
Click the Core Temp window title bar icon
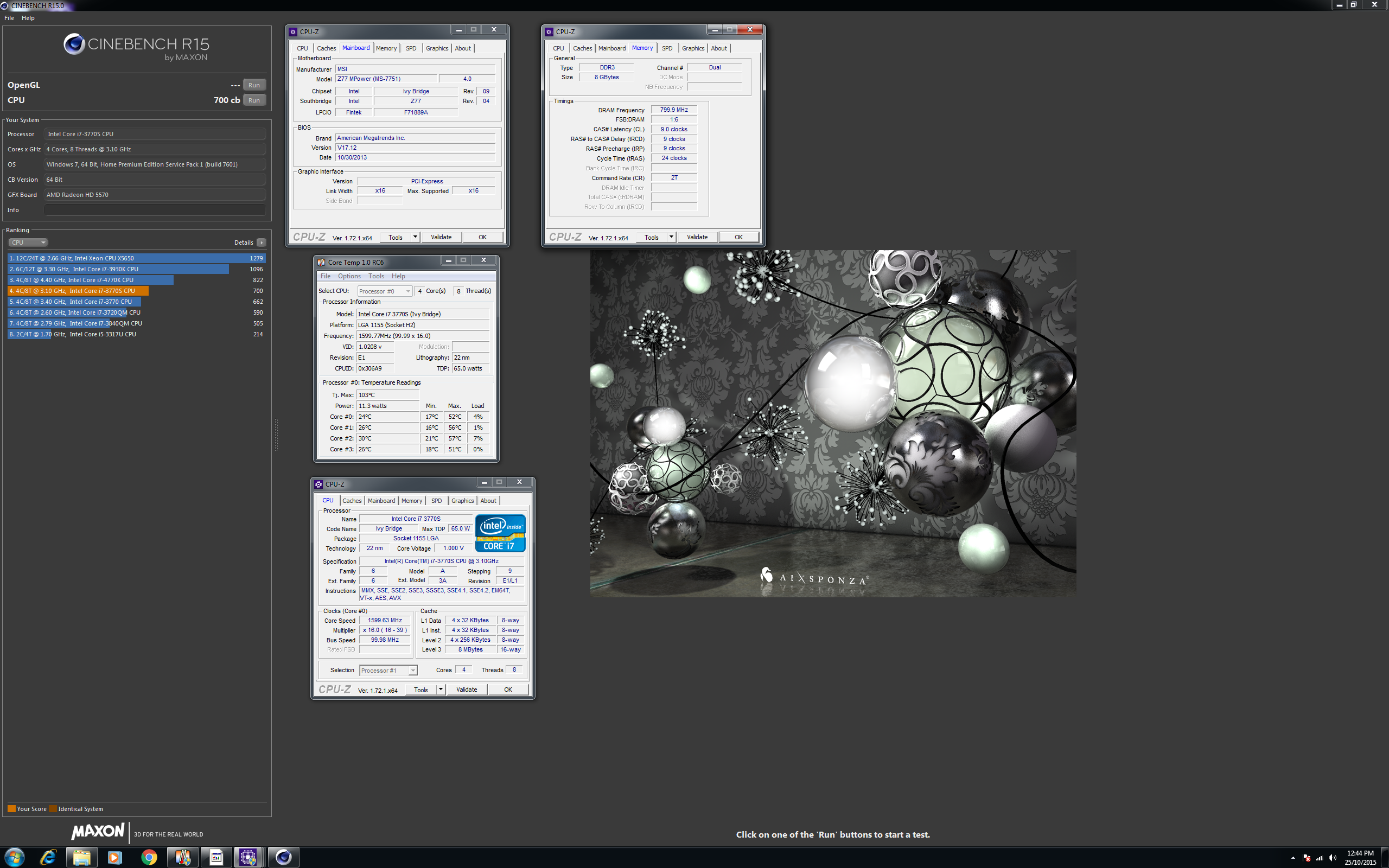coord(321,263)
